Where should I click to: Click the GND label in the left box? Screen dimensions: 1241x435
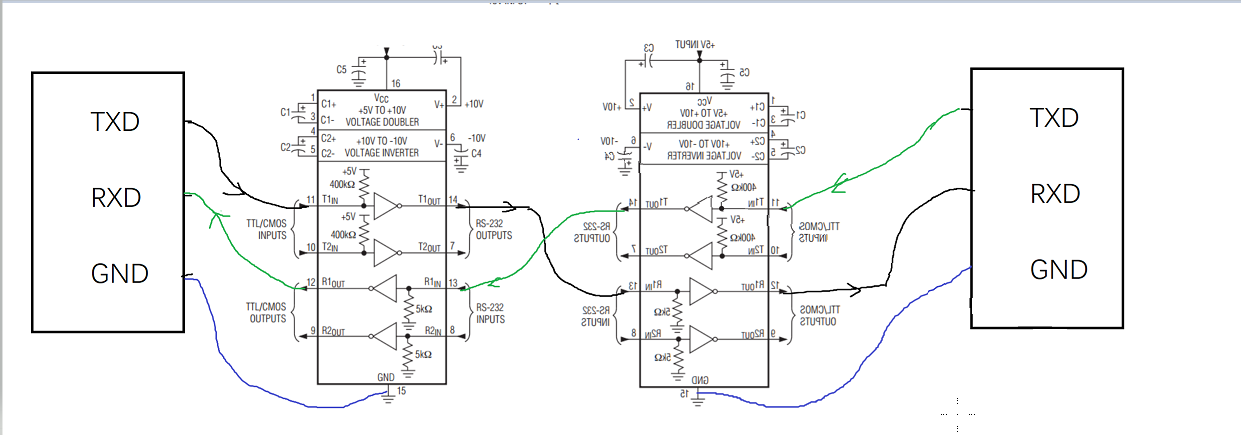[119, 272]
